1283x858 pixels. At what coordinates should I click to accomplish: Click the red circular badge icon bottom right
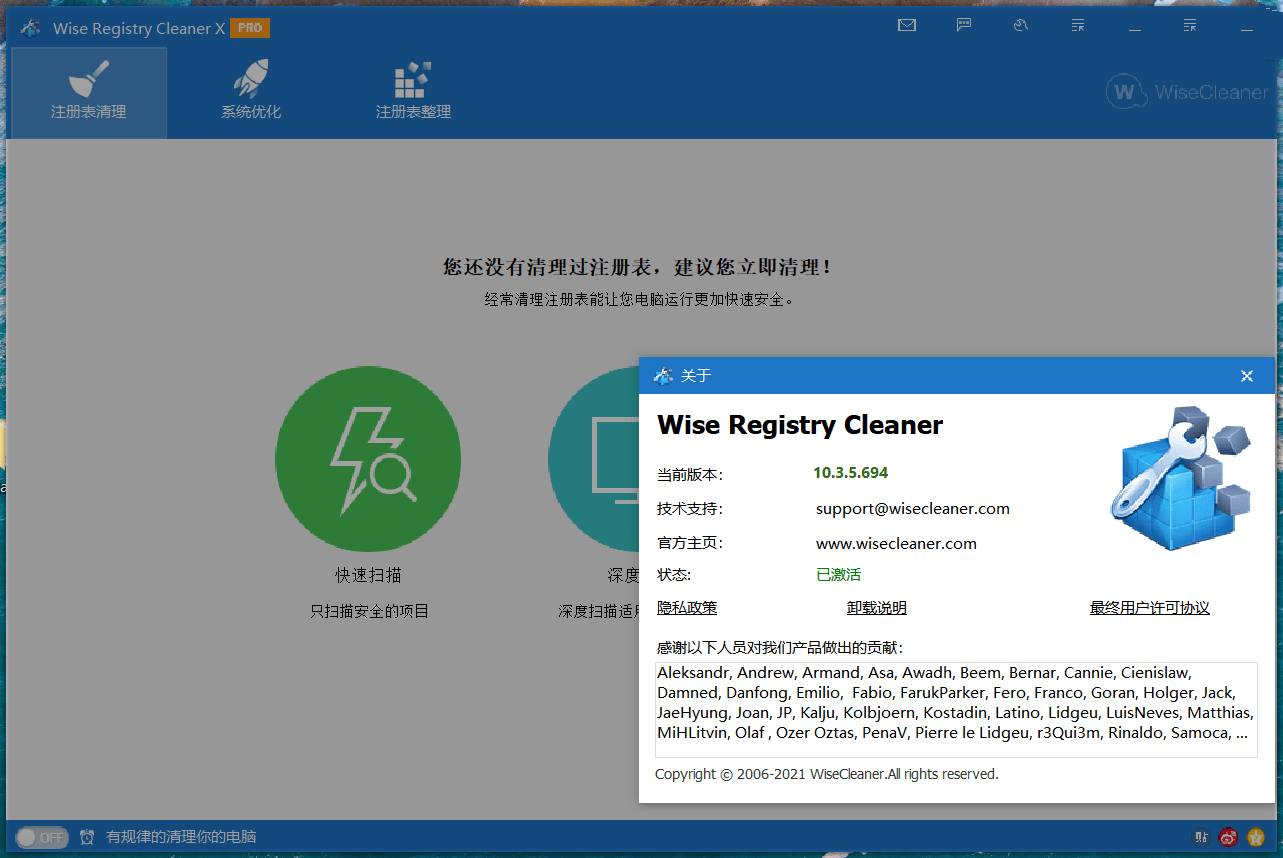pyautogui.click(x=1227, y=837)
